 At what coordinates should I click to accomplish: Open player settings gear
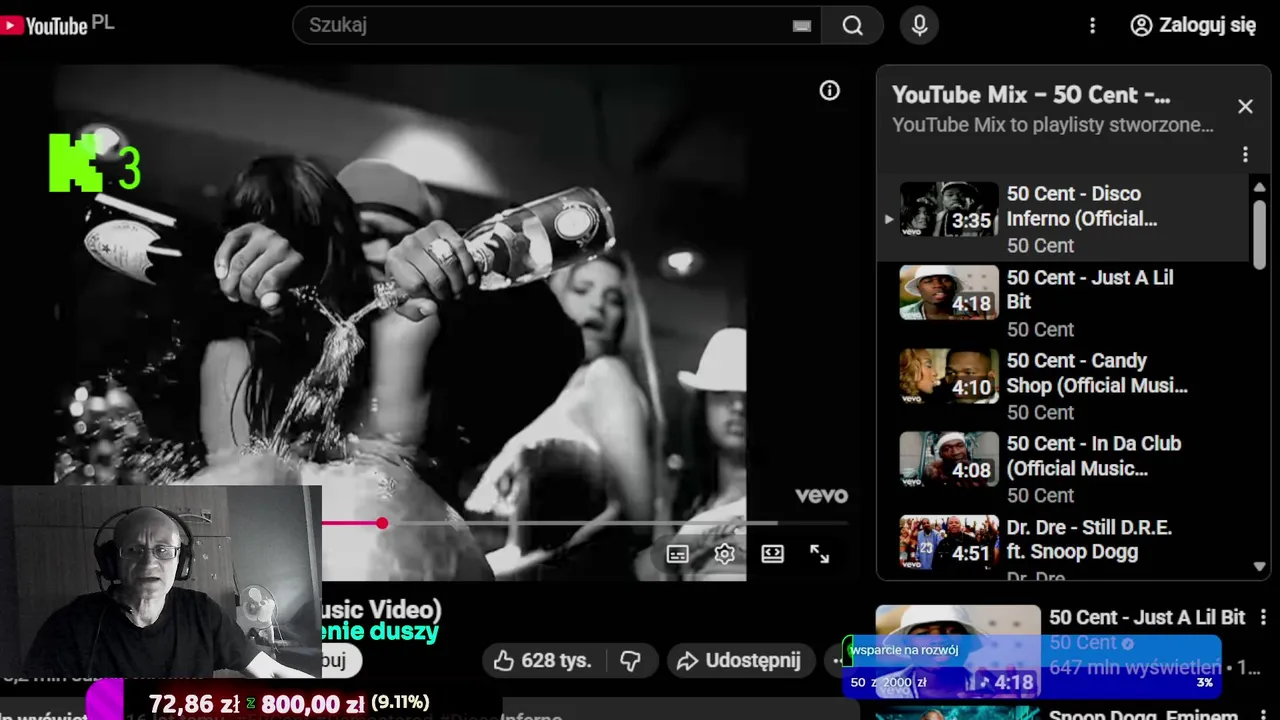725,554
